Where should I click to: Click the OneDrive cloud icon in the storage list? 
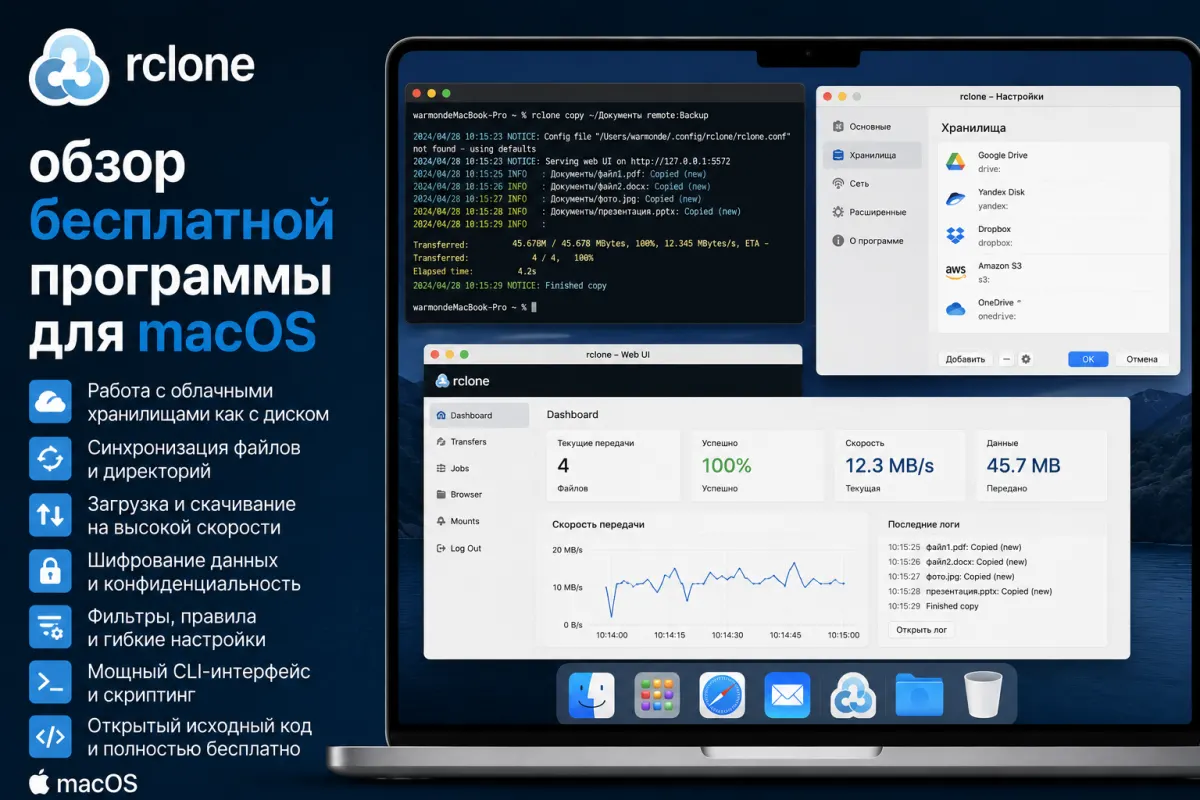[x=955, y=308]
